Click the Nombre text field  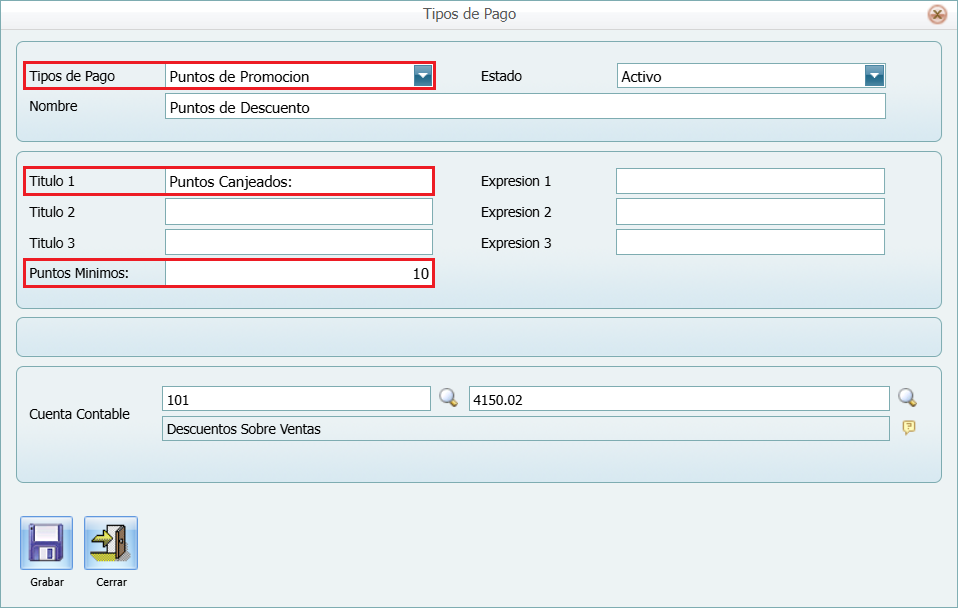pos(525,107)
